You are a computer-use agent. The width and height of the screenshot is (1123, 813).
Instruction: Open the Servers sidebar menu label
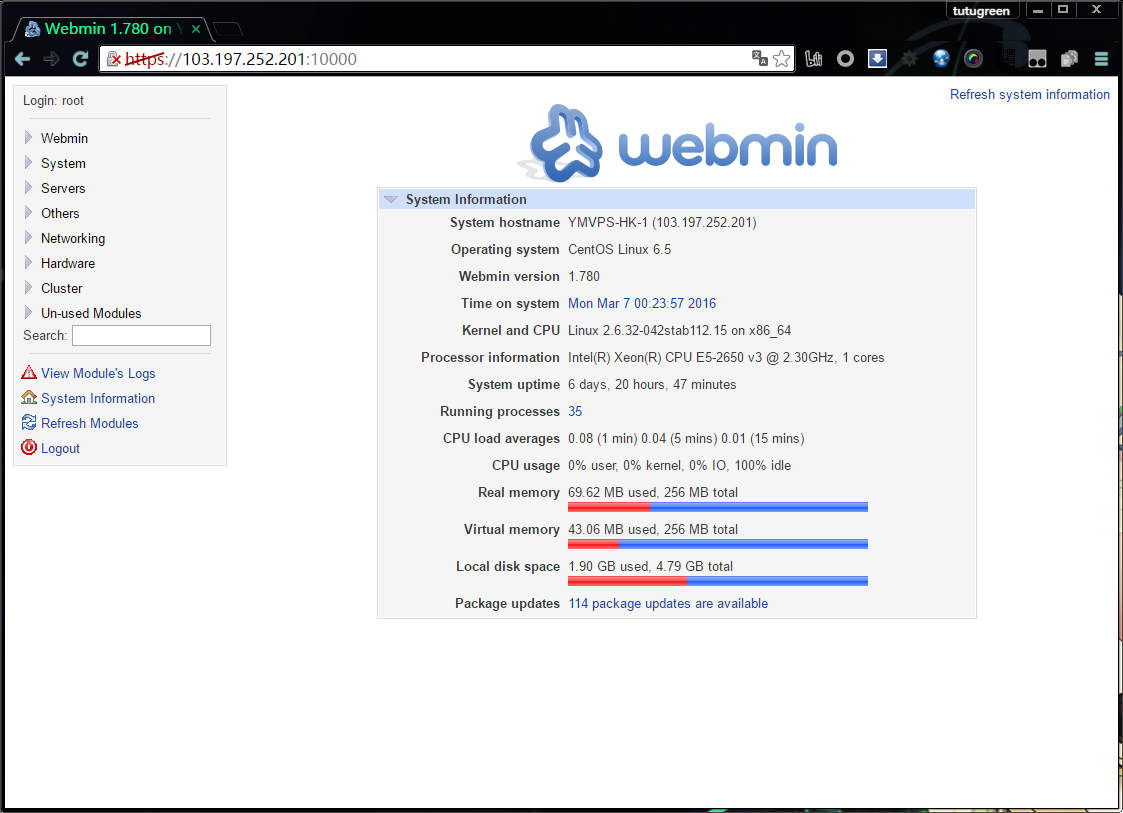pos(63,188)
